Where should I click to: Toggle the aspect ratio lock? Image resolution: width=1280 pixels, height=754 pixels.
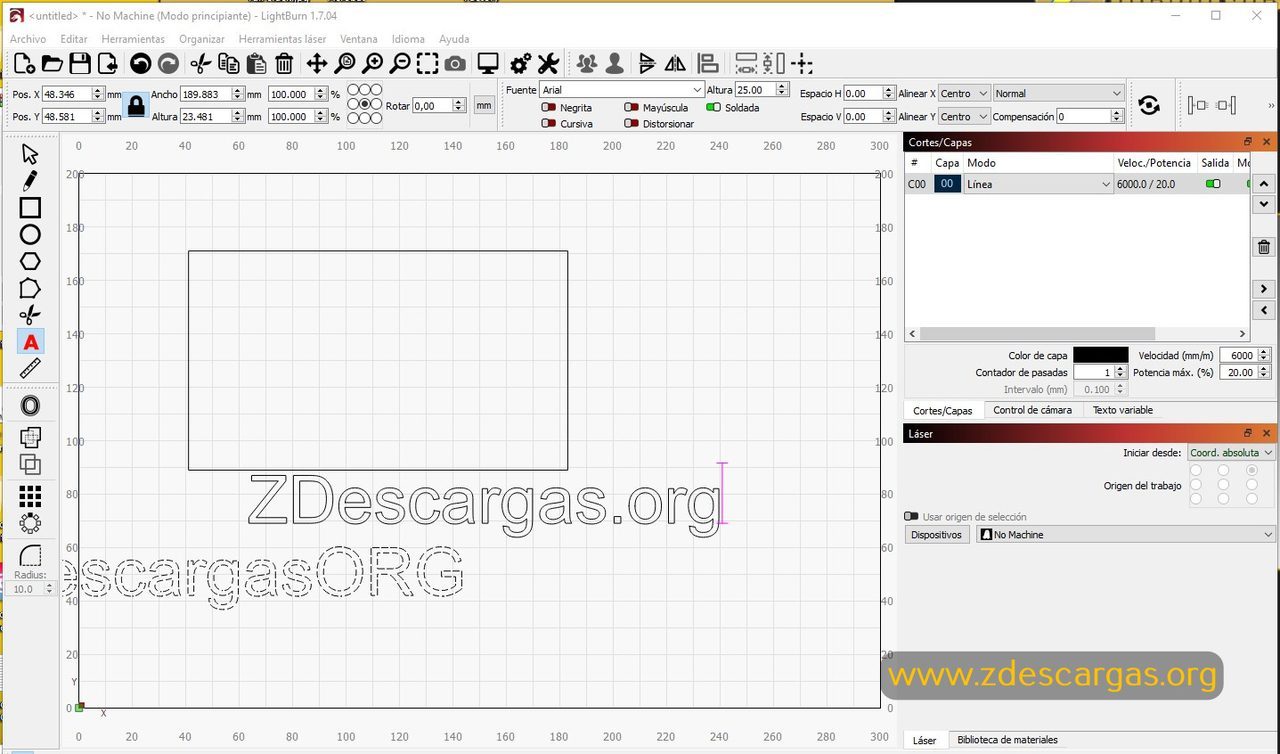136,105
